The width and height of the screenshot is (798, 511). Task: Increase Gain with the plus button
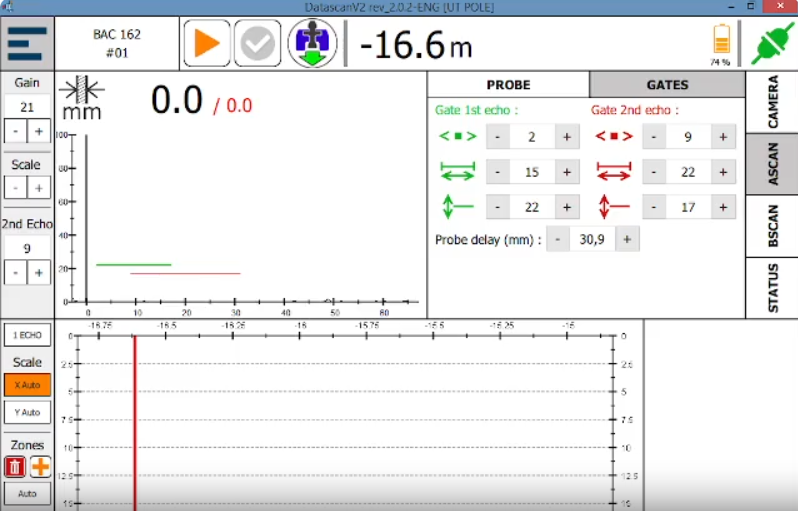39,131
